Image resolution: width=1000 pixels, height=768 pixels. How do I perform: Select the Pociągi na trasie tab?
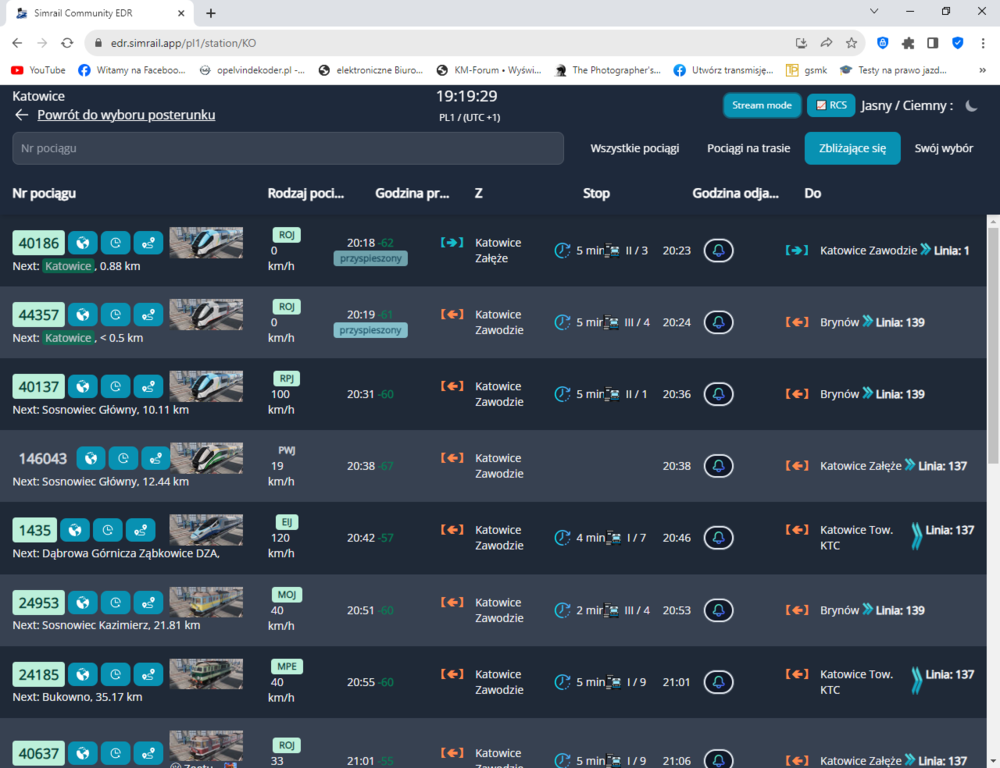coord(748,148)
